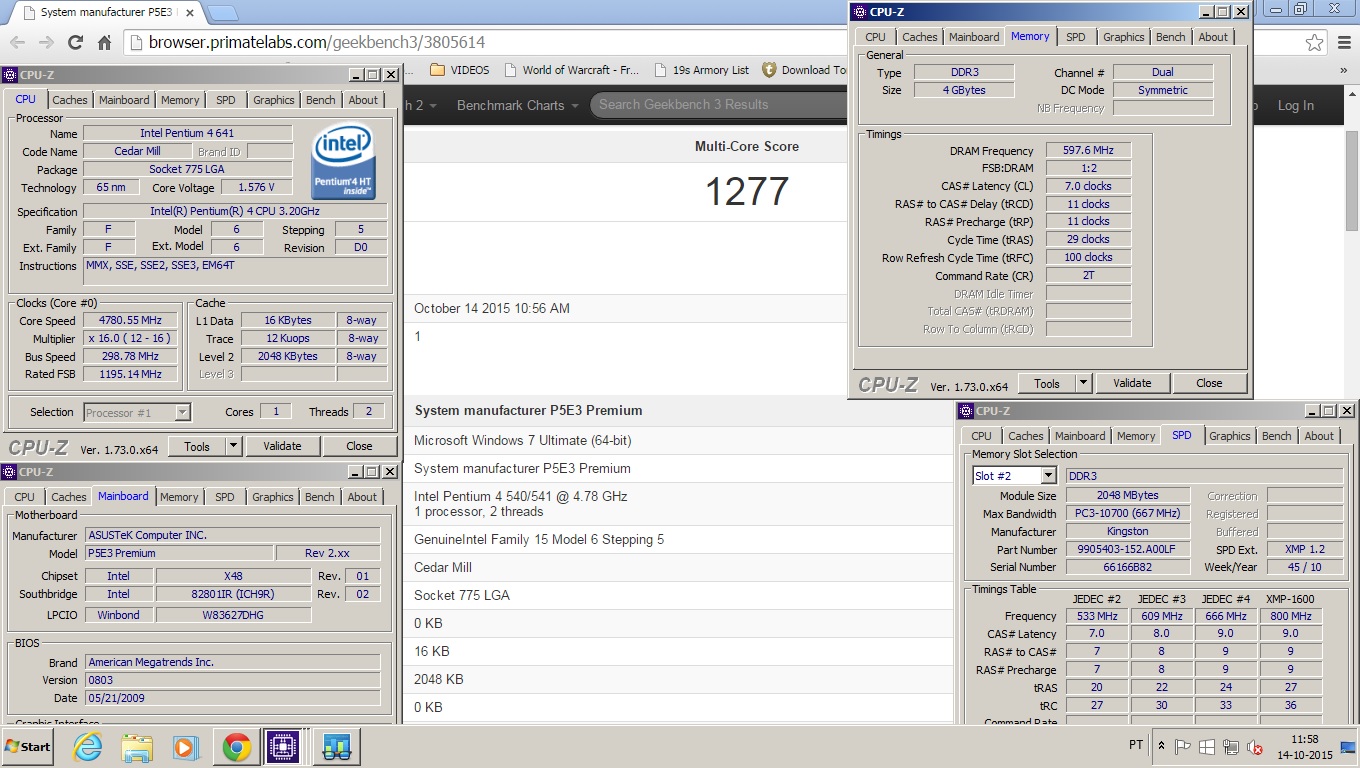
Task: Select the Bench tab in the SPD window
Action: [1276, 436]
